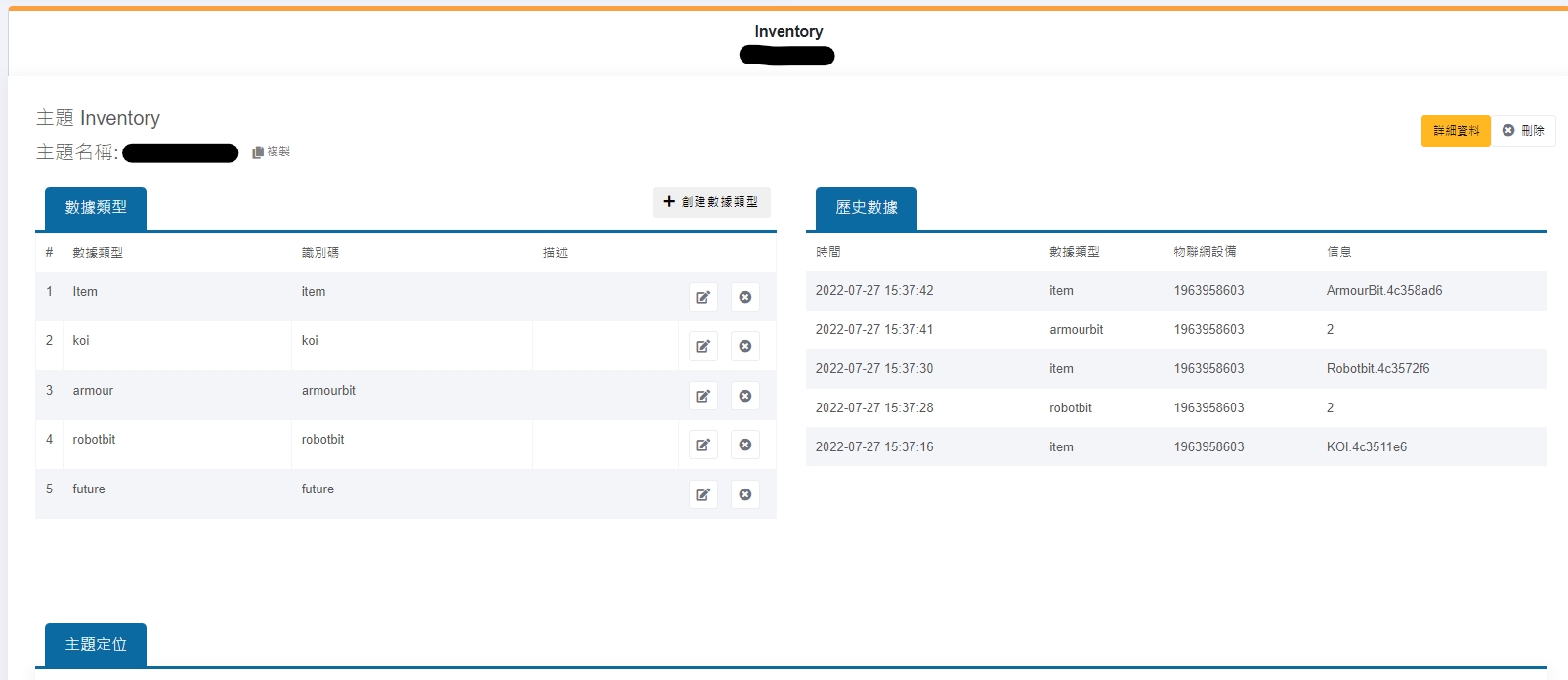Copy the topic name with 複製
This screenshot has width=1568, height=680.
point(272,151)
